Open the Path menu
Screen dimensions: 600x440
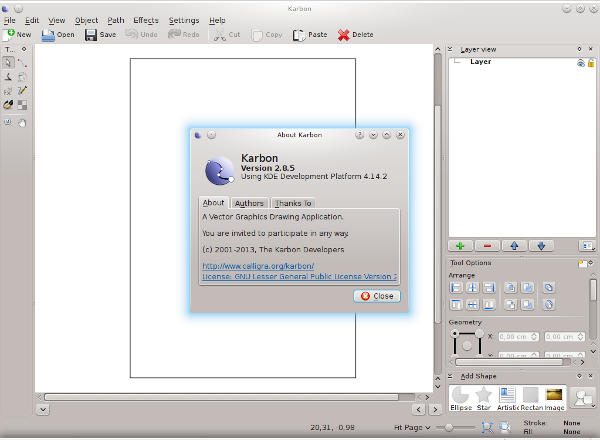click(116, 20)
